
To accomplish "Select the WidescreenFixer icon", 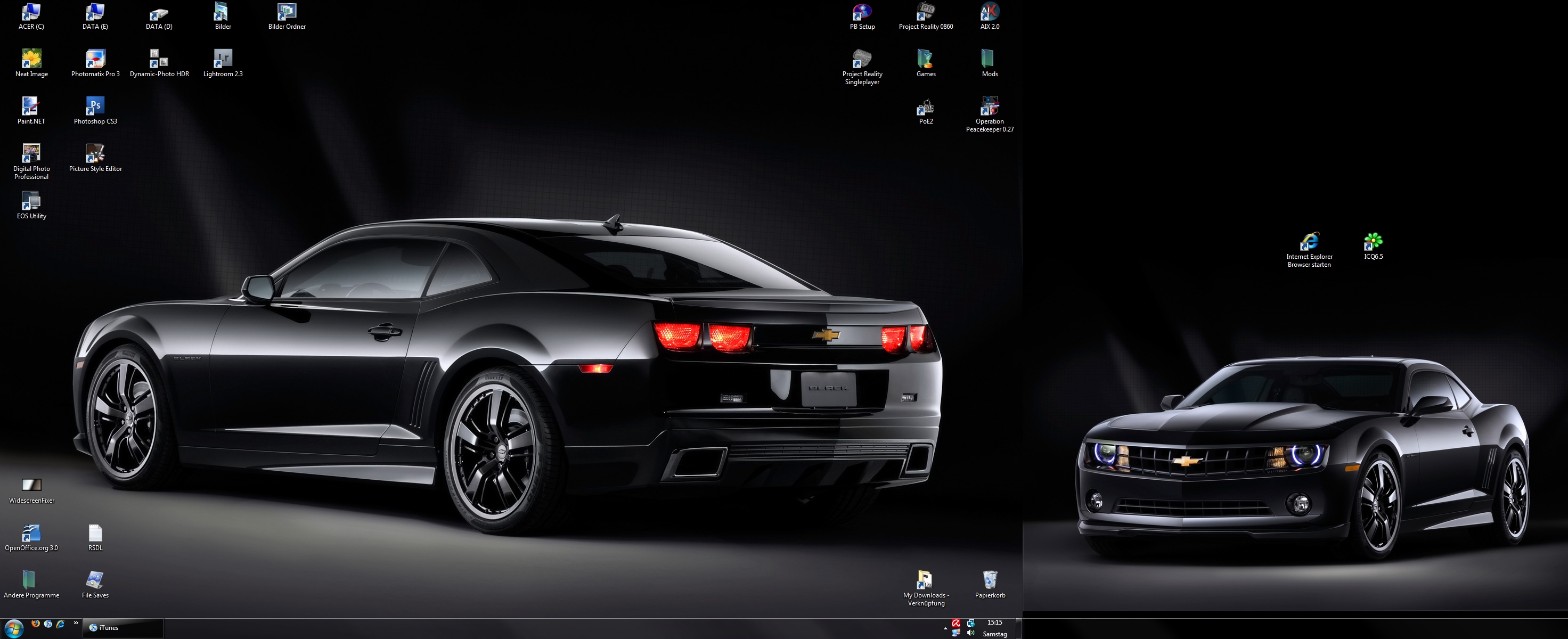I will pos(31,490).
